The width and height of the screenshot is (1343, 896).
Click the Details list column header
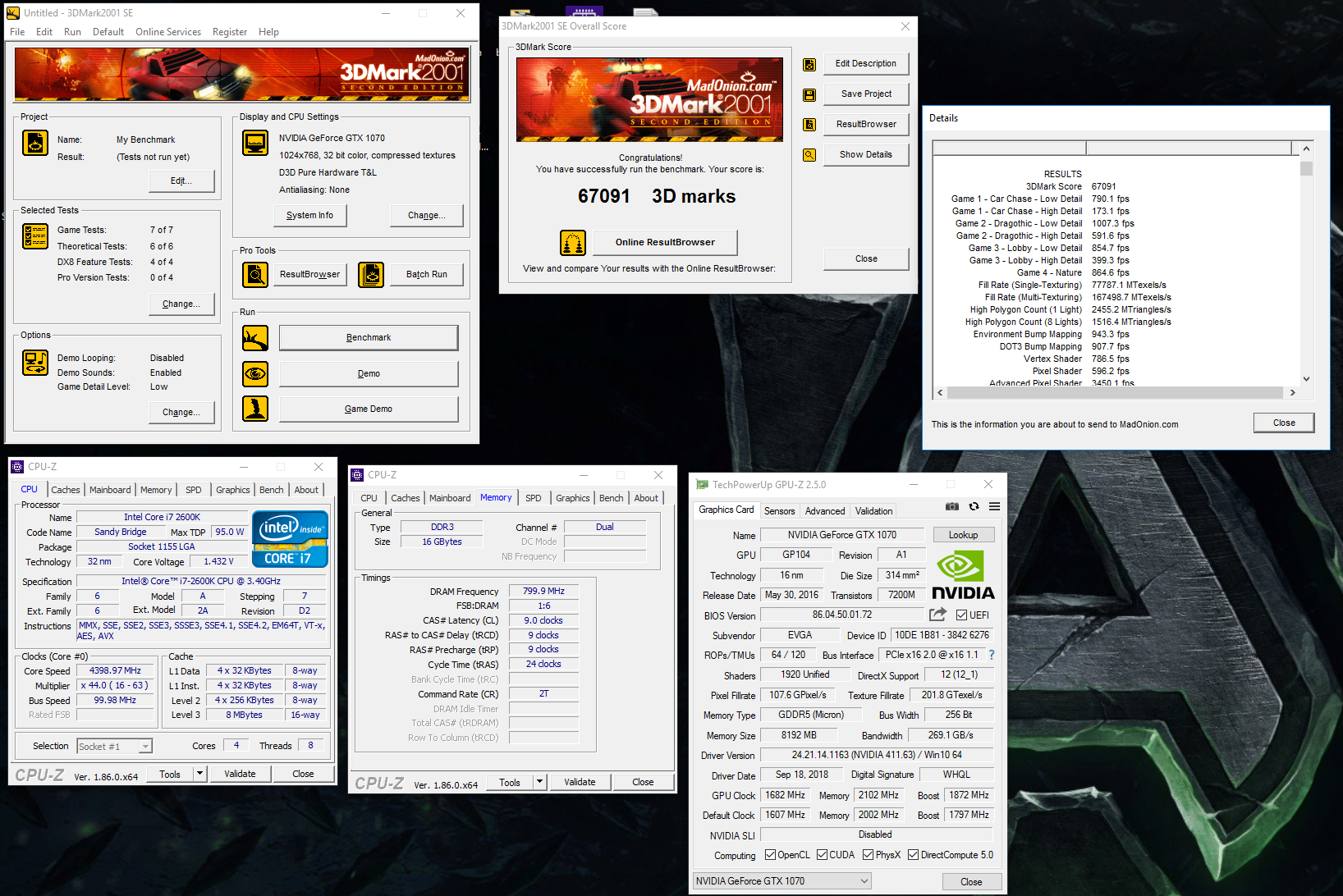1116,148
